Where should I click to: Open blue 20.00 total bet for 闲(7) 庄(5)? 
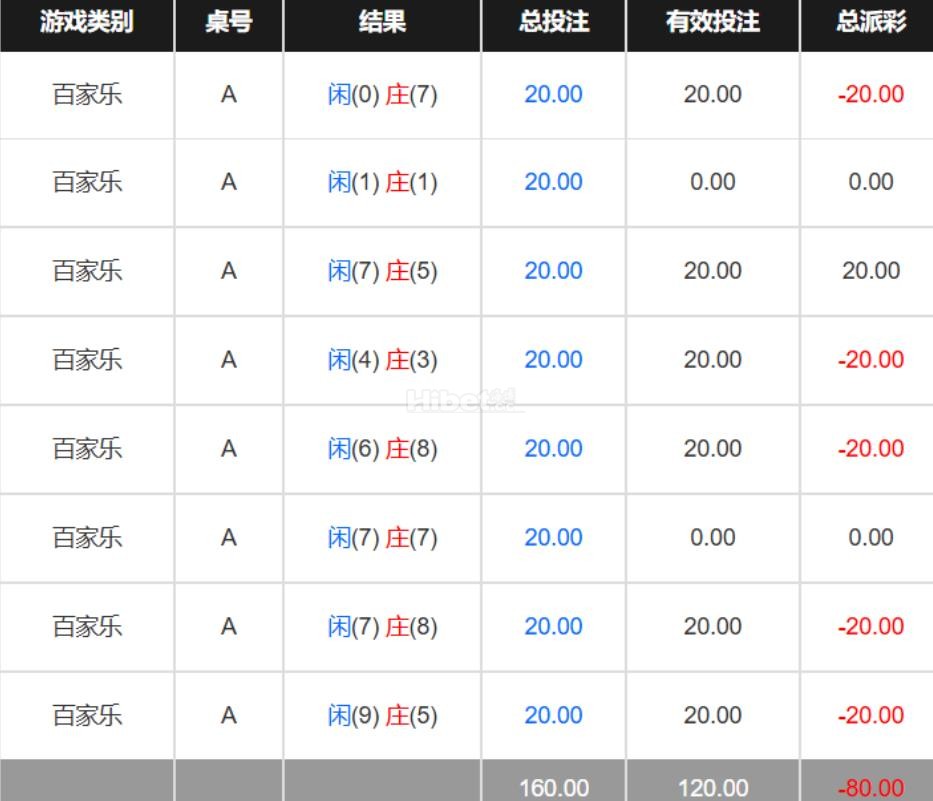[x=553, y=271]
